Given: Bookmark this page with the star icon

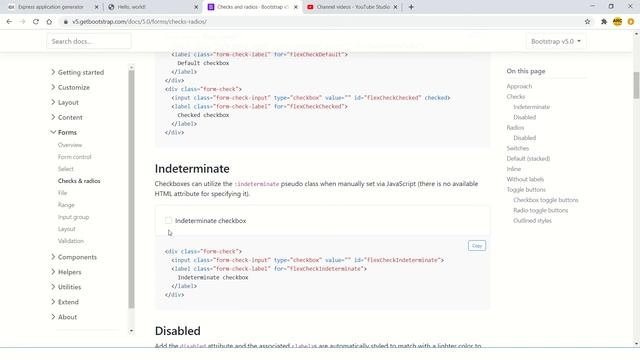Looking at the screenshot, I should (x=587, y=22).
